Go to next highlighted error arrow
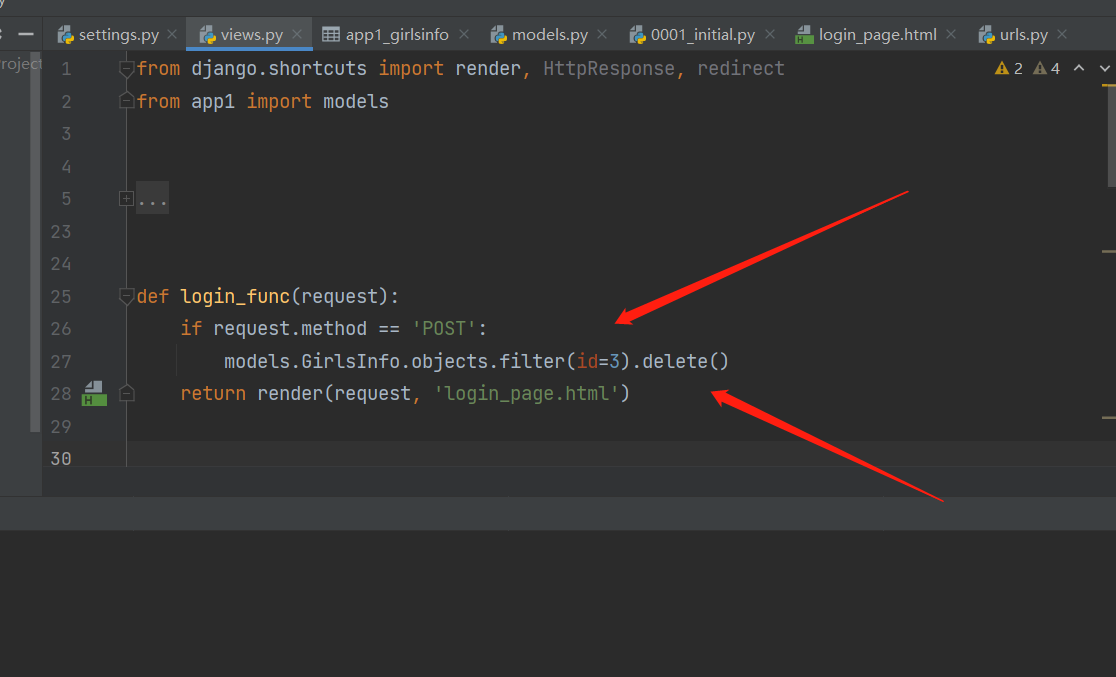1116x677 pixels. tap(1105, 68)
